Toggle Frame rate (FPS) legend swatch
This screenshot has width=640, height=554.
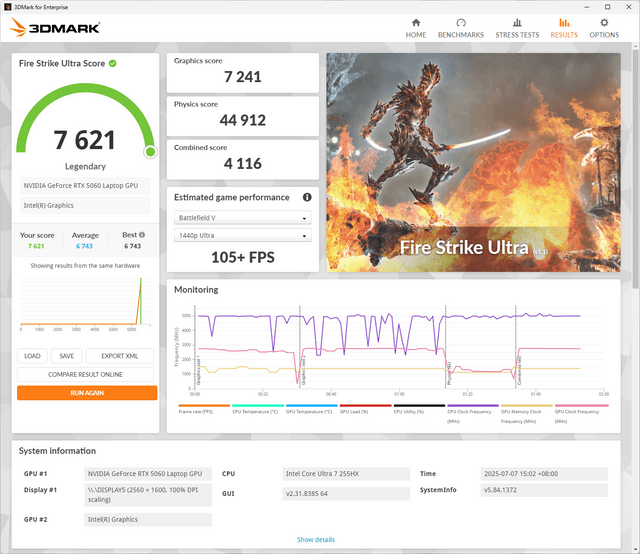pos(204,405)
